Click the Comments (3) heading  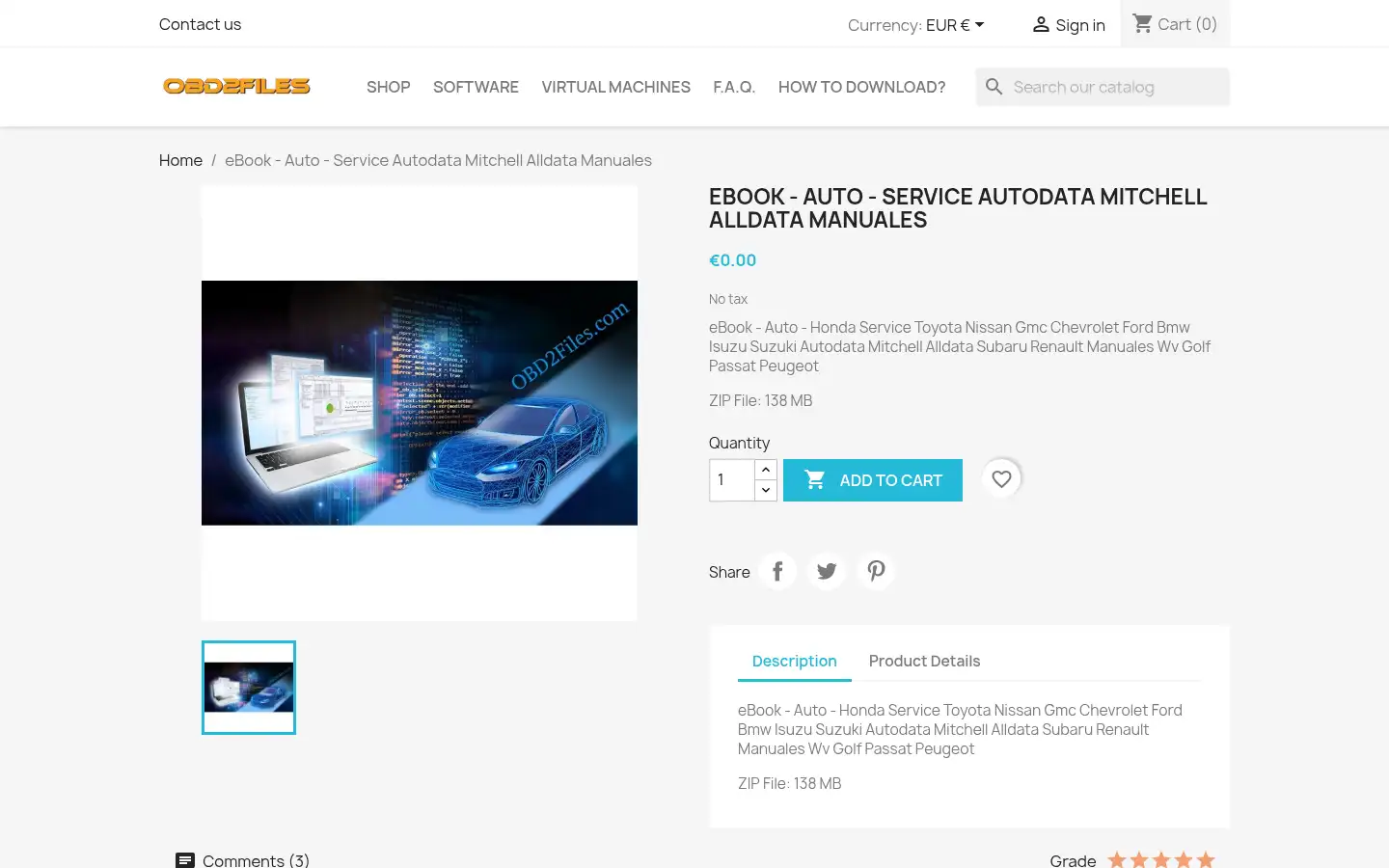[x=256, y=860]
